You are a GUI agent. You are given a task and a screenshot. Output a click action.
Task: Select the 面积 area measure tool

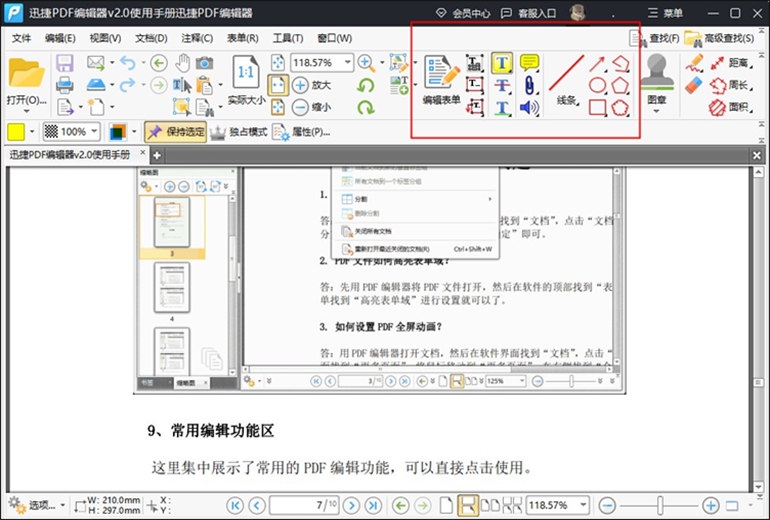(732, 107)
